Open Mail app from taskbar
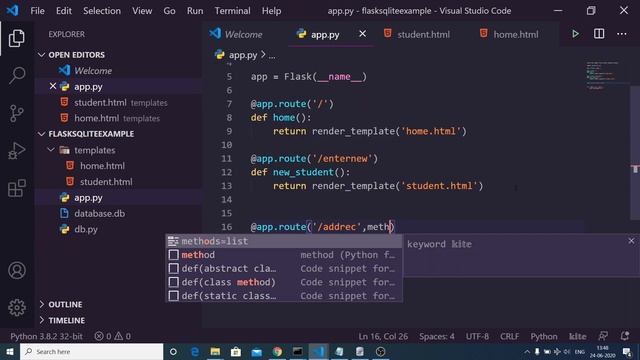The width and height of the screenshot is (640, 360). [257, 351]
